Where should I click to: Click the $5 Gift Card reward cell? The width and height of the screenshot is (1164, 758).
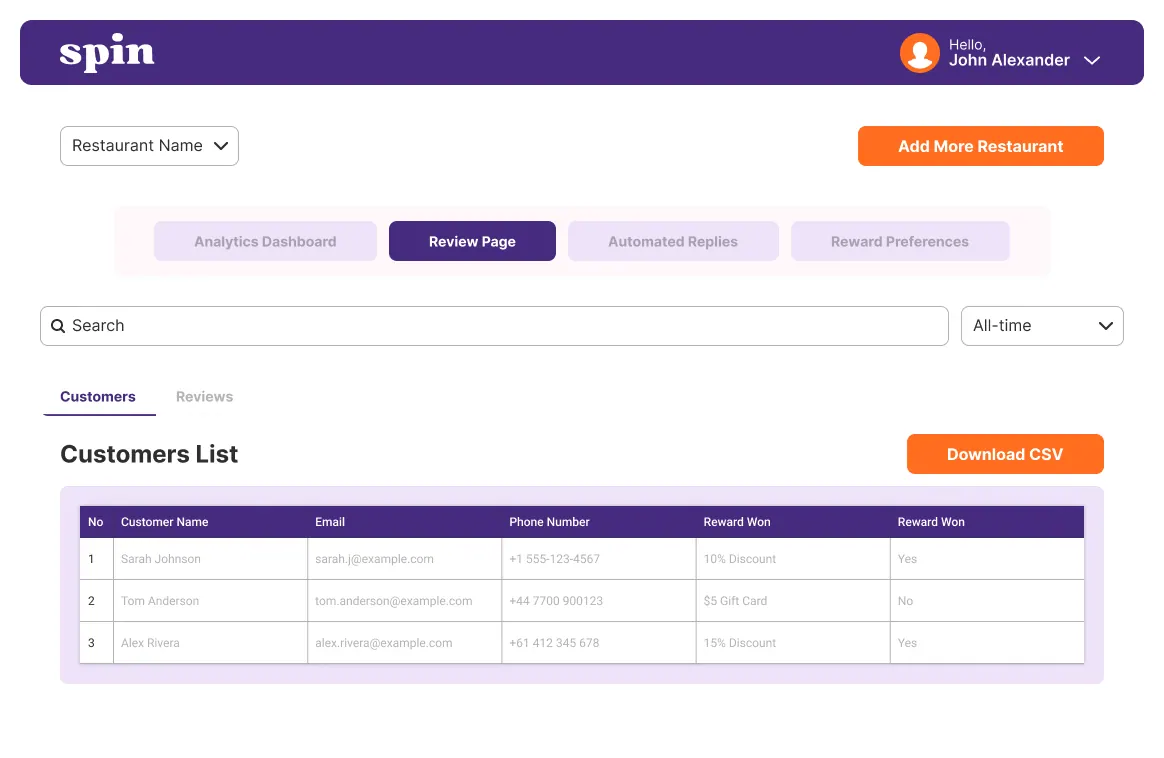(793, 601)
